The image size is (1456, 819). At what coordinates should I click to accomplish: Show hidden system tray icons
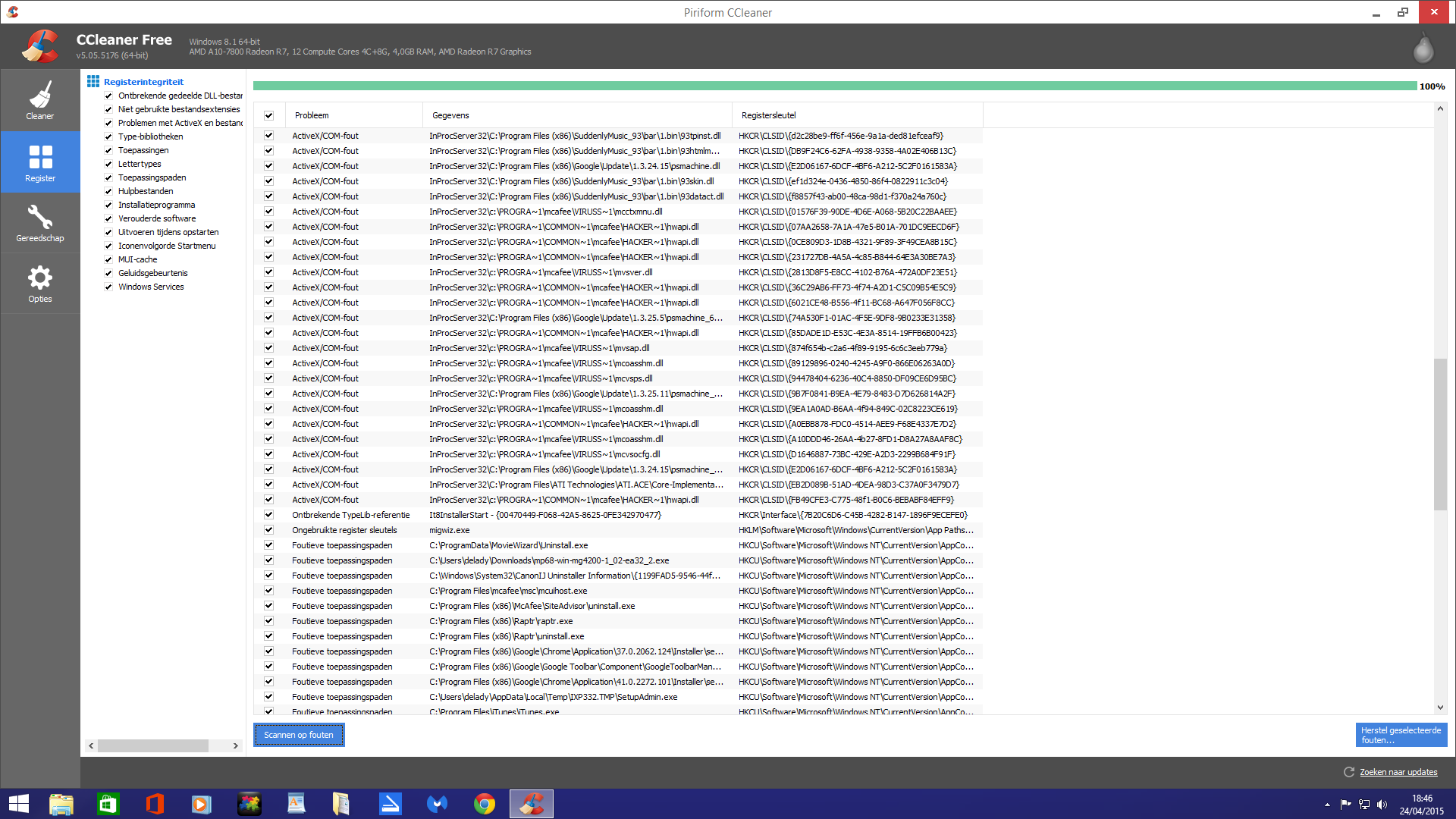tap(1327, 805)
